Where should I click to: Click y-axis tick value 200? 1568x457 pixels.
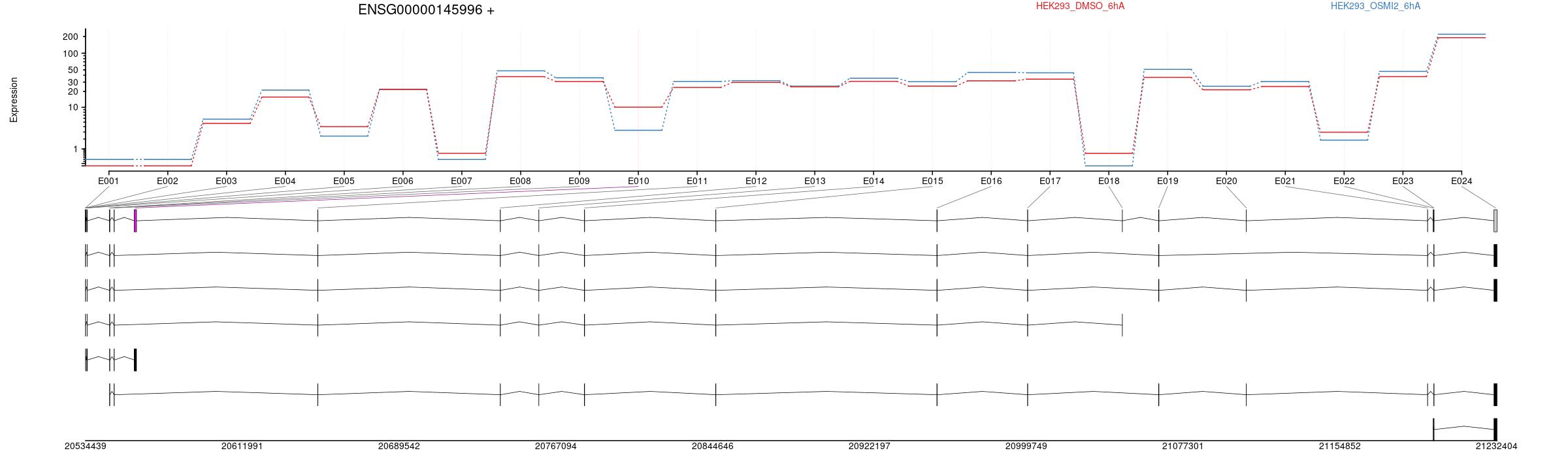tap(71, 37)
